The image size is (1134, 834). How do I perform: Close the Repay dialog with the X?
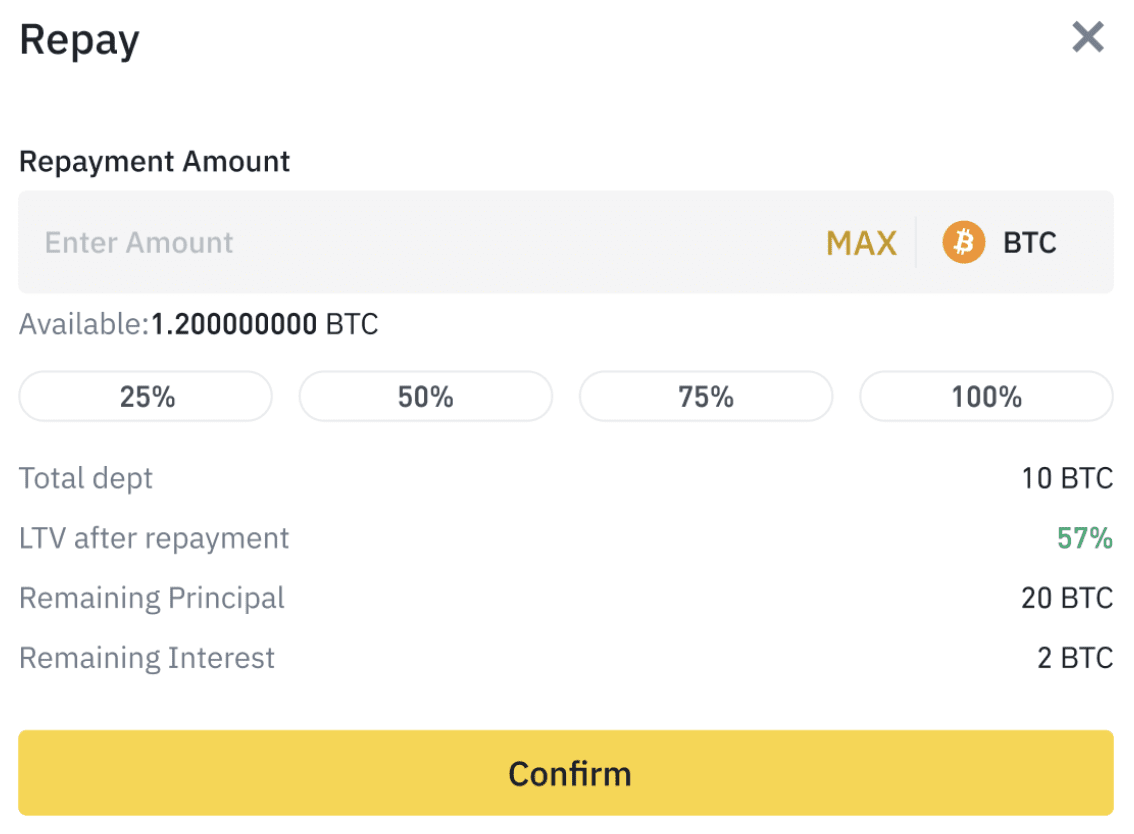point(1088,37)
